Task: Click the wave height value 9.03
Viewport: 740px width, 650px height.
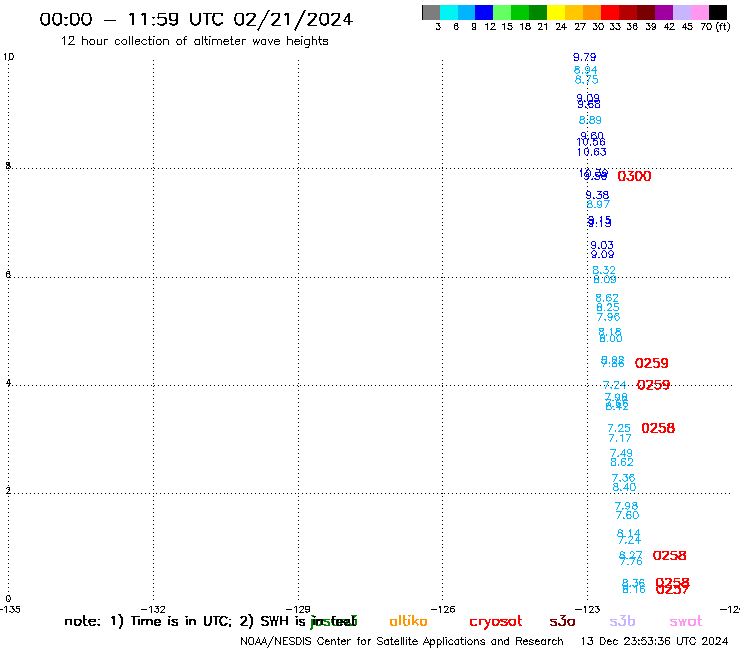Action: (602, 245)
